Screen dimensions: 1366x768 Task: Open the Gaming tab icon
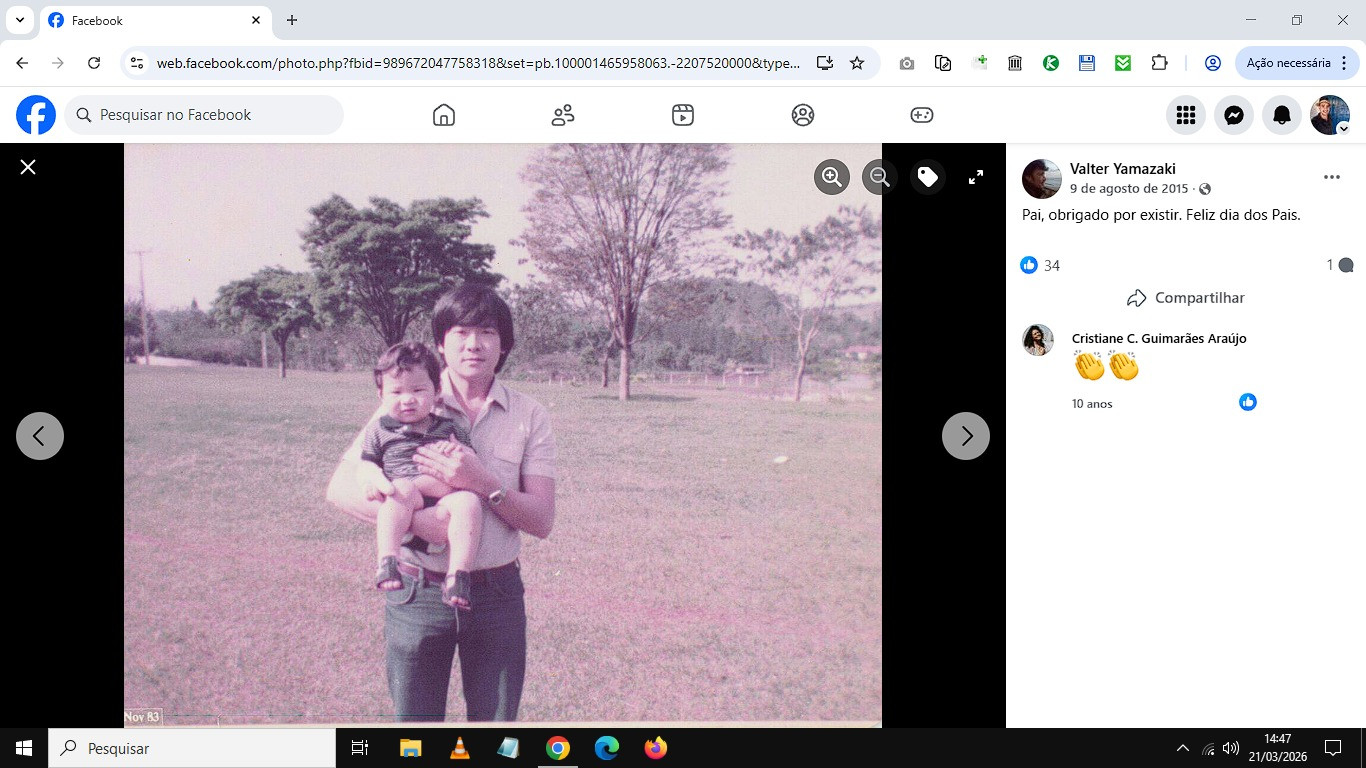[922, 115]
